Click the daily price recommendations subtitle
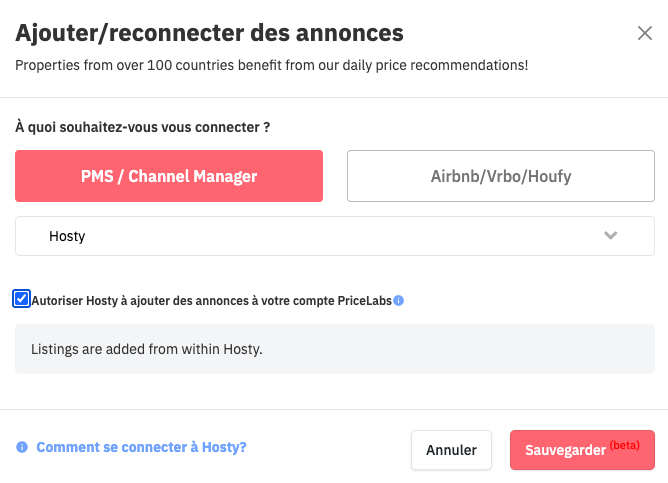 (x=271, y=66)
